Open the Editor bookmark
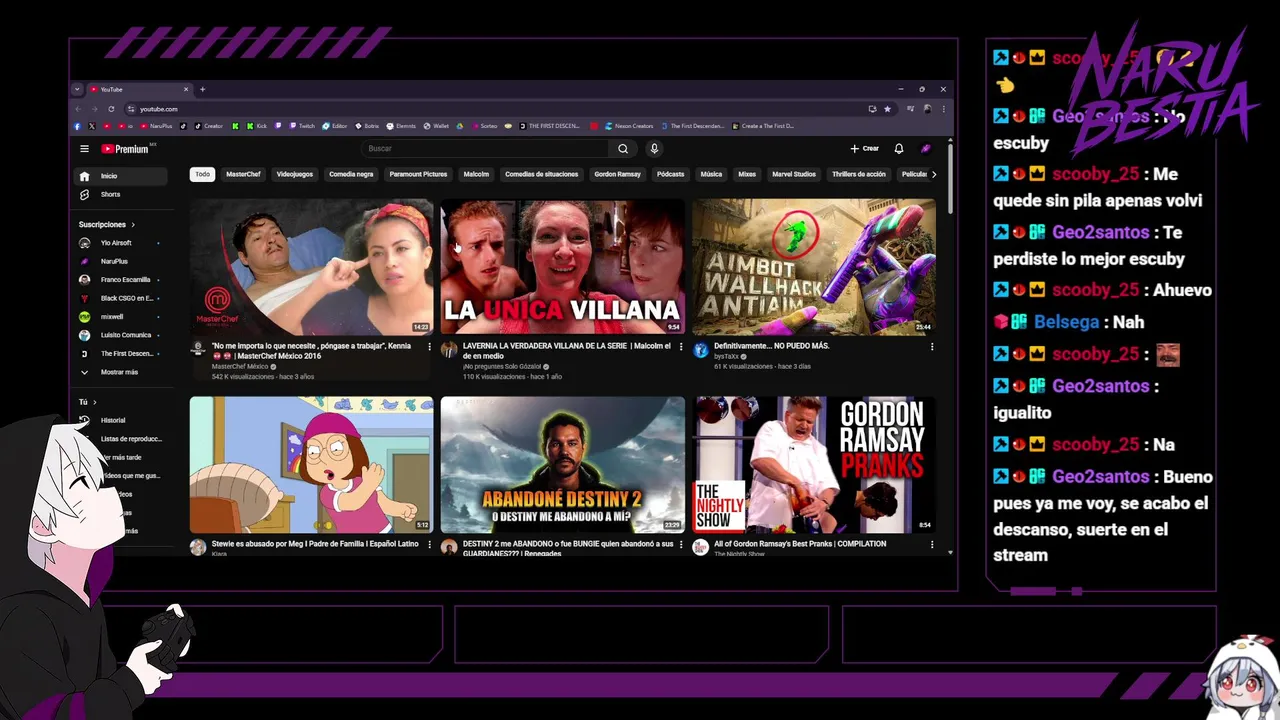This screenshot has height=720, width=1280. point(335,126)
